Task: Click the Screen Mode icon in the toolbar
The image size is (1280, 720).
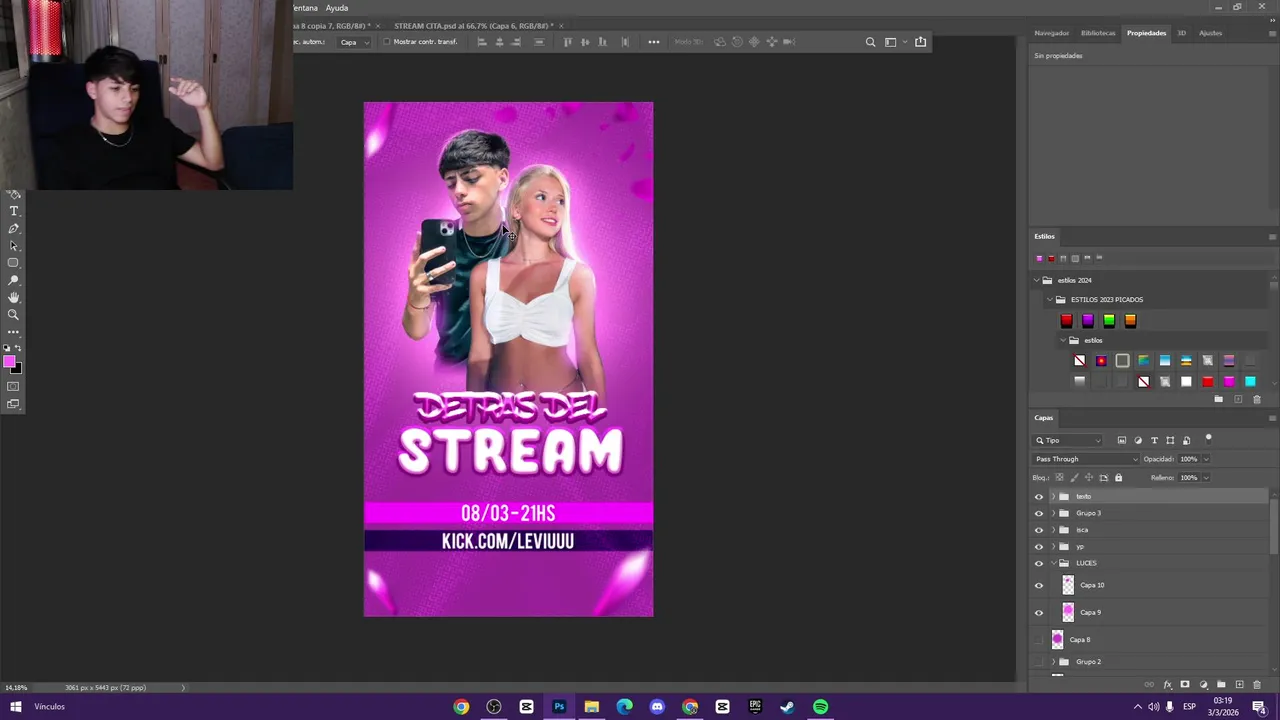Action: (x=13, y=404)
